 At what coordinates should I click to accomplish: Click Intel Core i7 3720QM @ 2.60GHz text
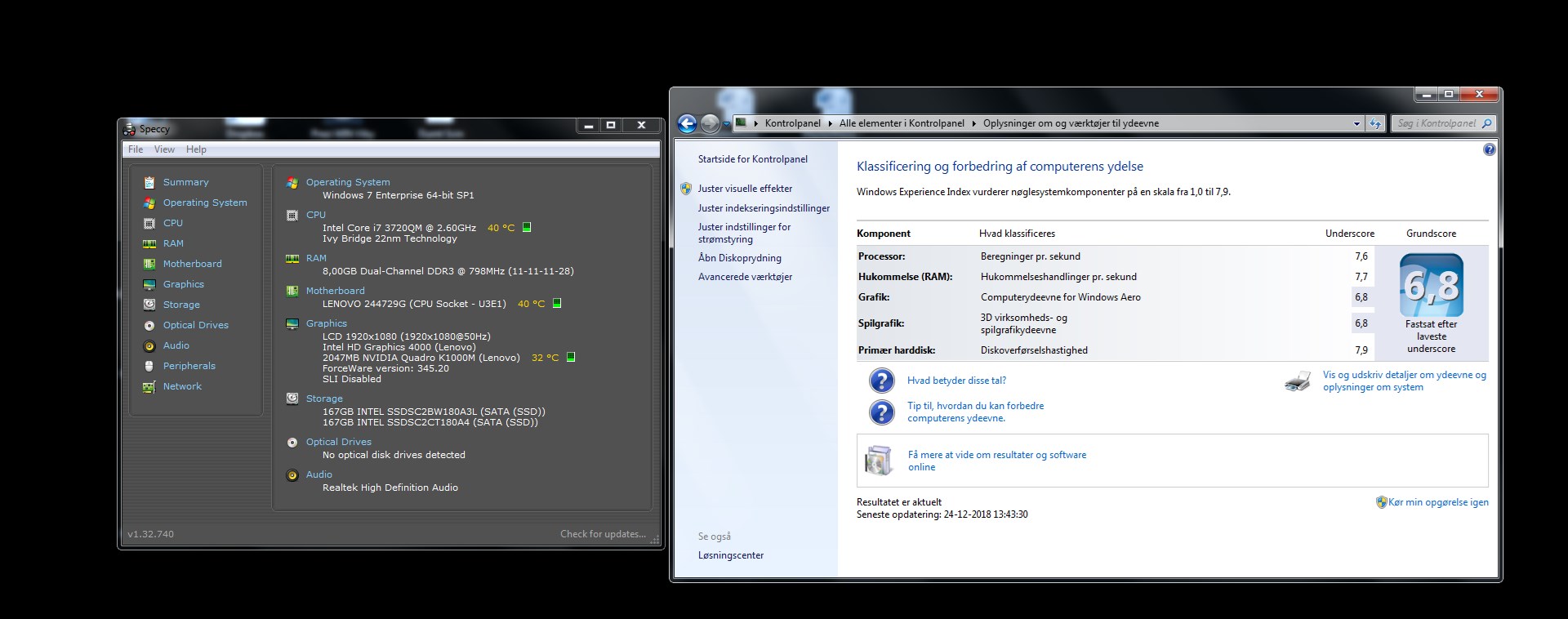[399, 228]
